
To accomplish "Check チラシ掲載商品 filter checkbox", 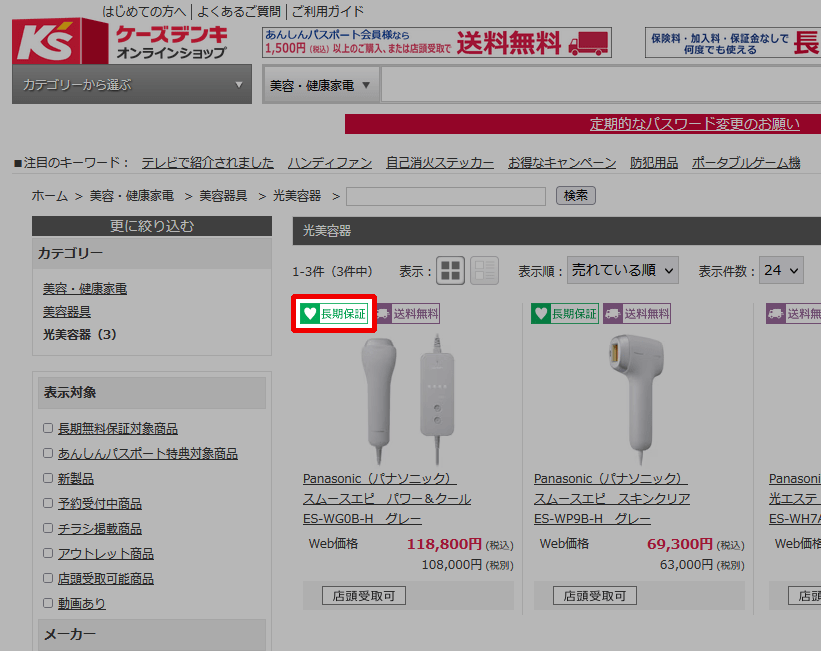I will coord(48,528).
